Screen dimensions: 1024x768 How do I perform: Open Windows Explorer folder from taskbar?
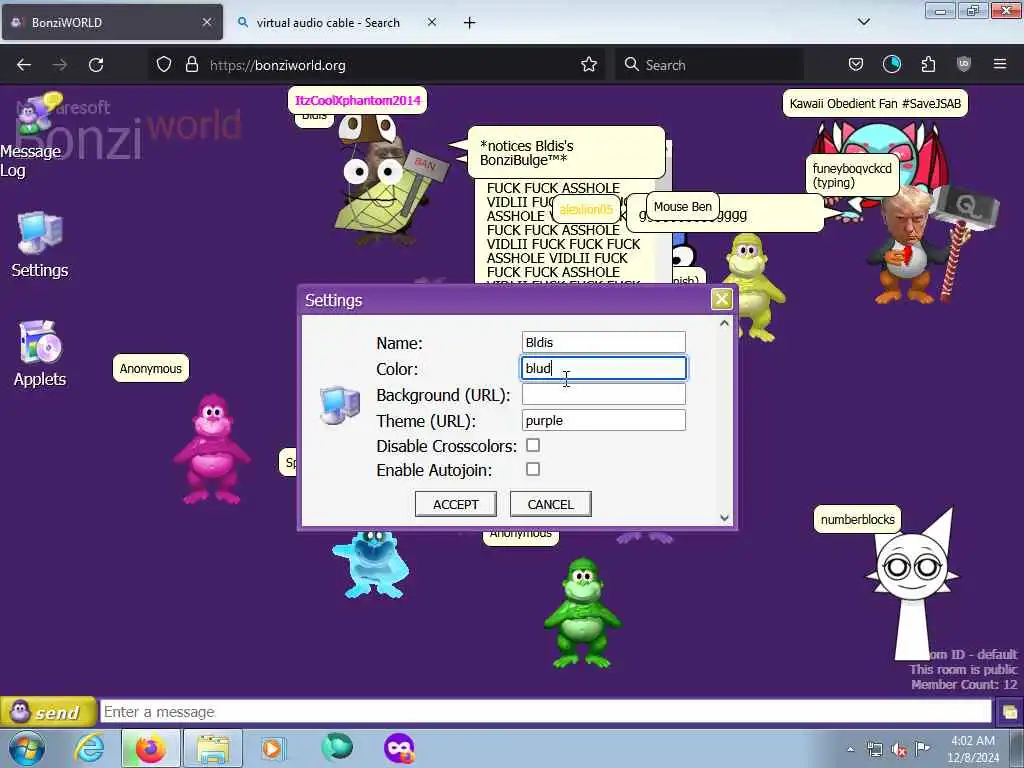213,748
